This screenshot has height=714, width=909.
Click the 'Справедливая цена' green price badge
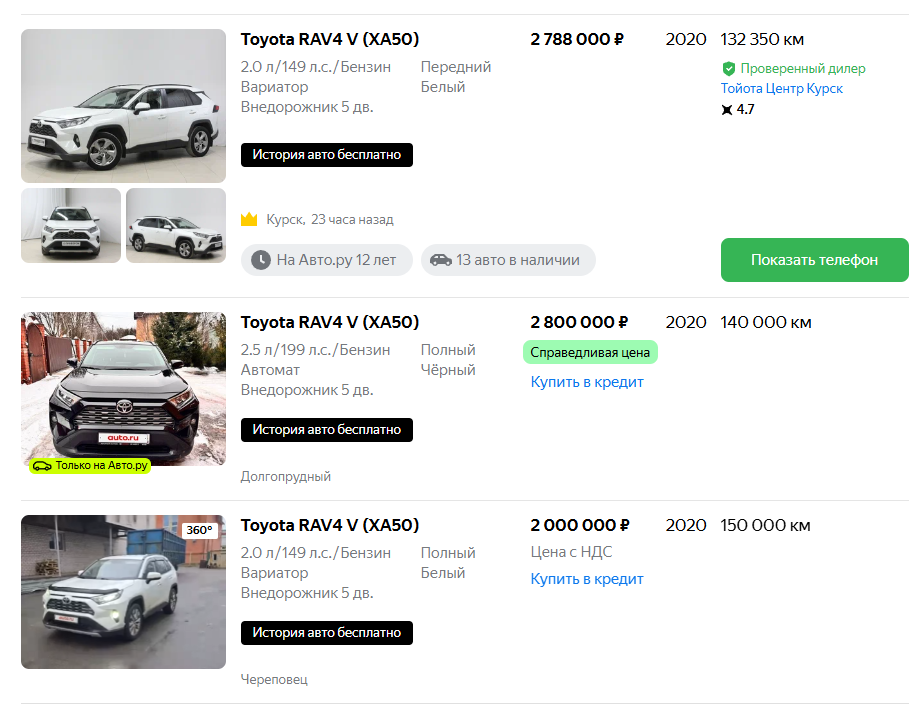coord(590,352)
